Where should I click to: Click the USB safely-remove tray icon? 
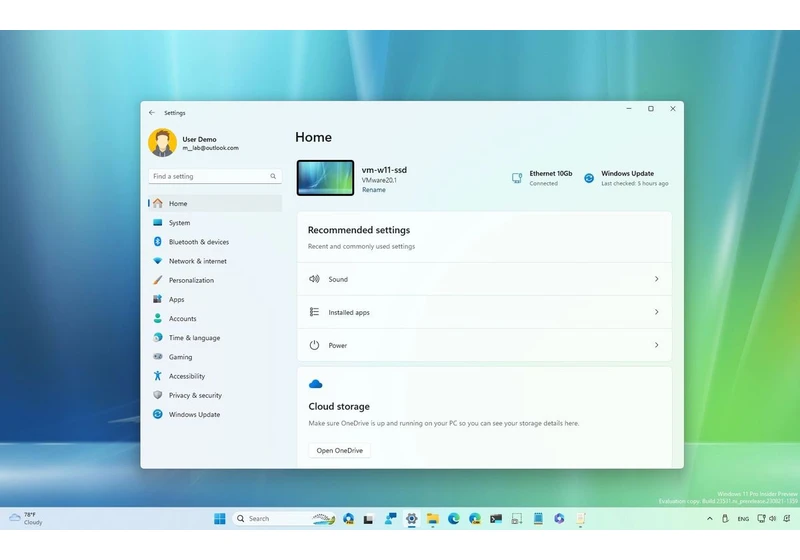coord(725,519)
